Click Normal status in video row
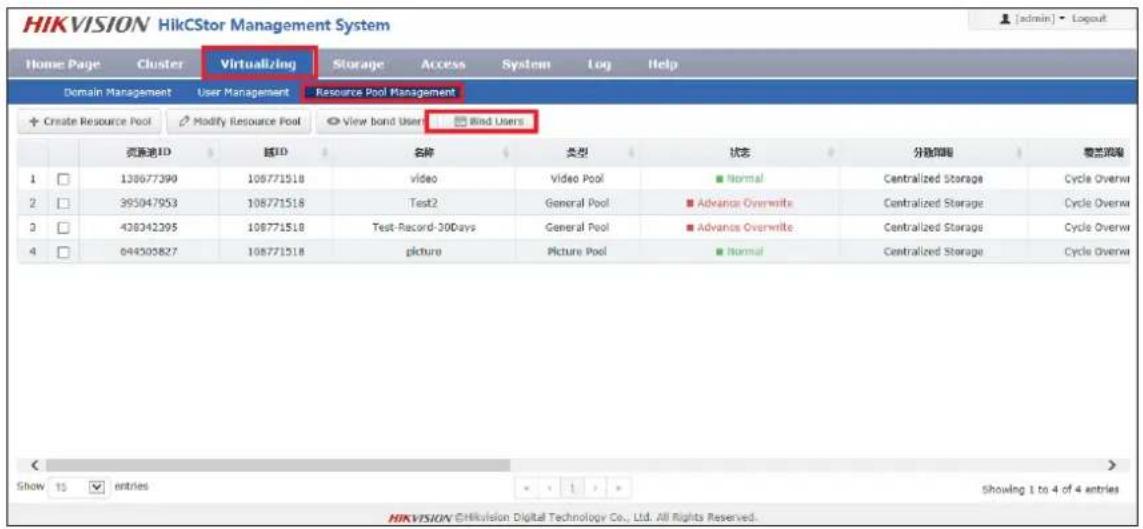 [x=740, y=179]
